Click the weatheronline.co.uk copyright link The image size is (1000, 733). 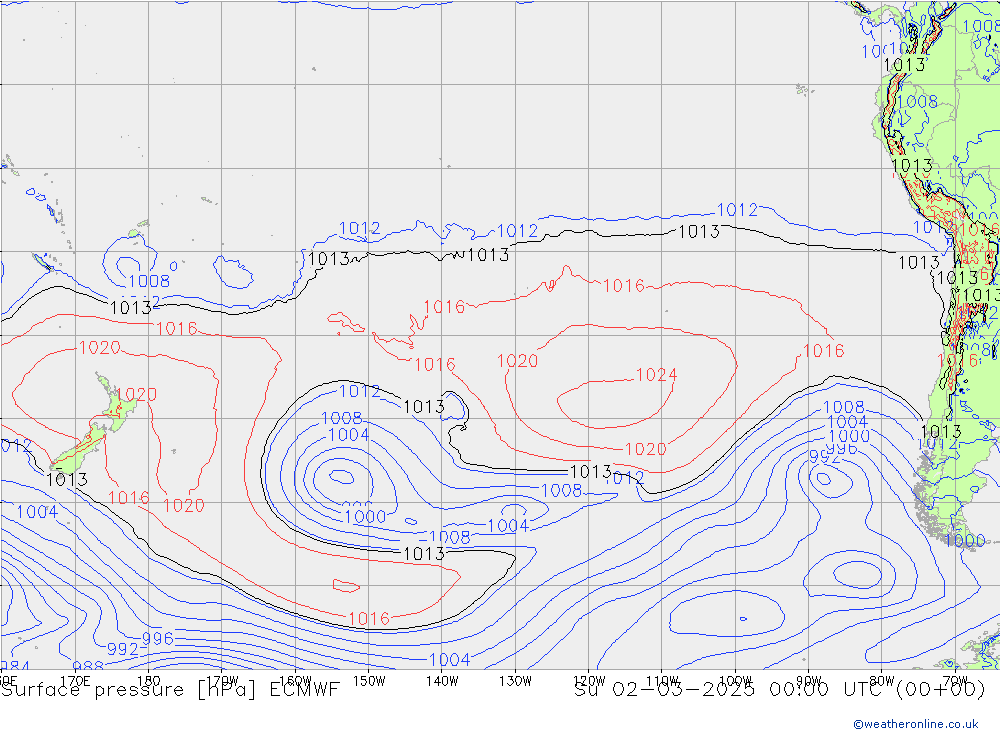(916, 723)
